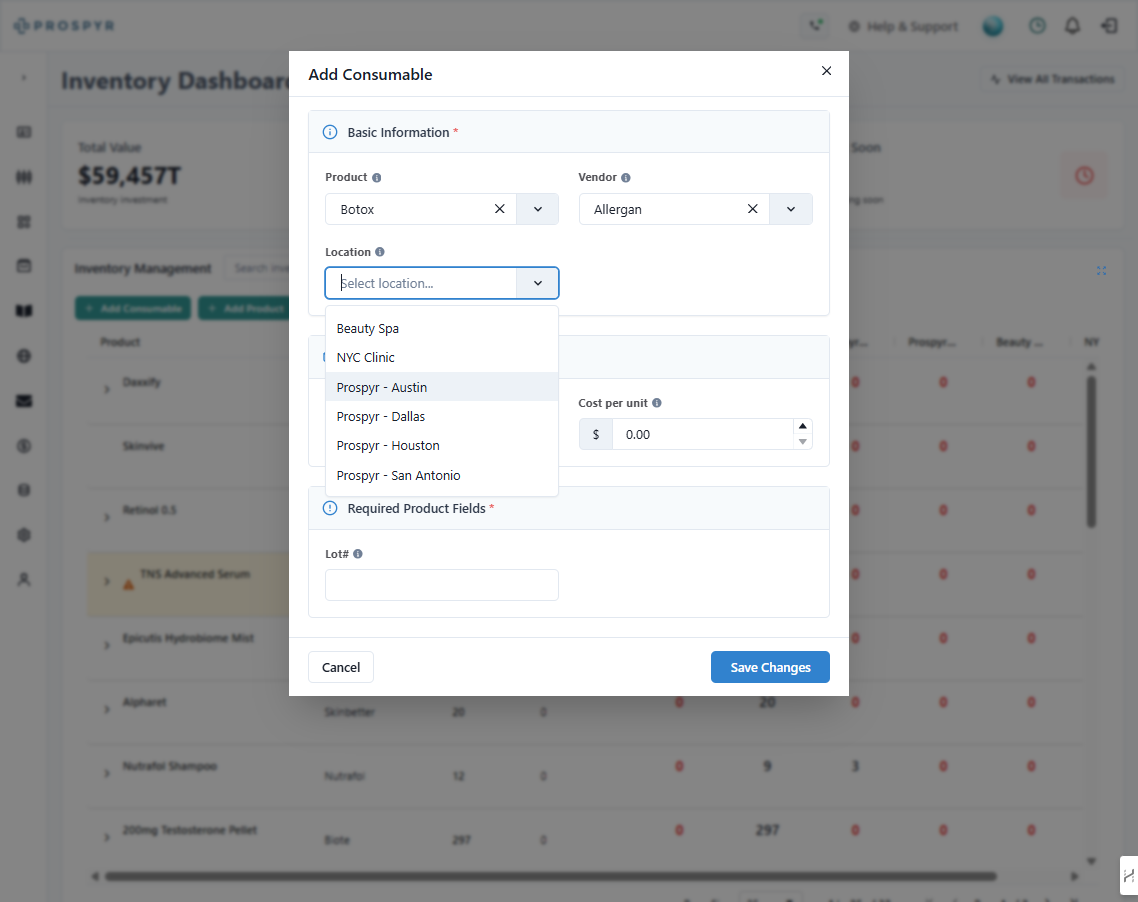
Task: Click the Cost per unit info icon
Action: pos(657,403)
